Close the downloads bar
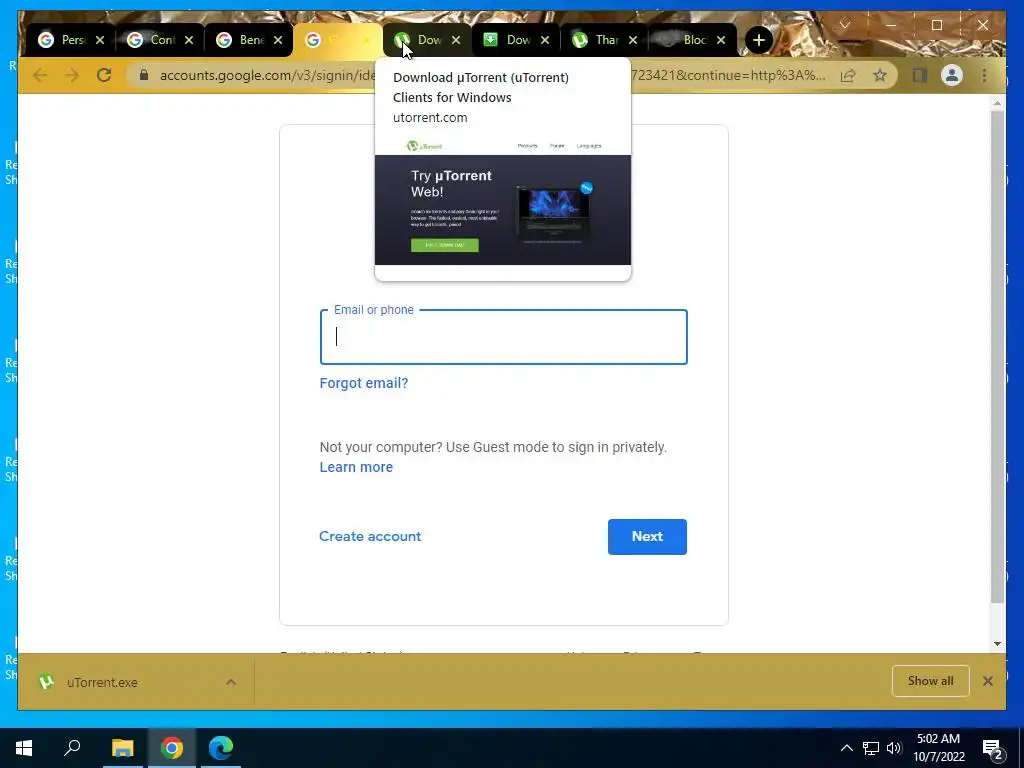This screenshot has width=1024, height=768. [x=987, y=681]
